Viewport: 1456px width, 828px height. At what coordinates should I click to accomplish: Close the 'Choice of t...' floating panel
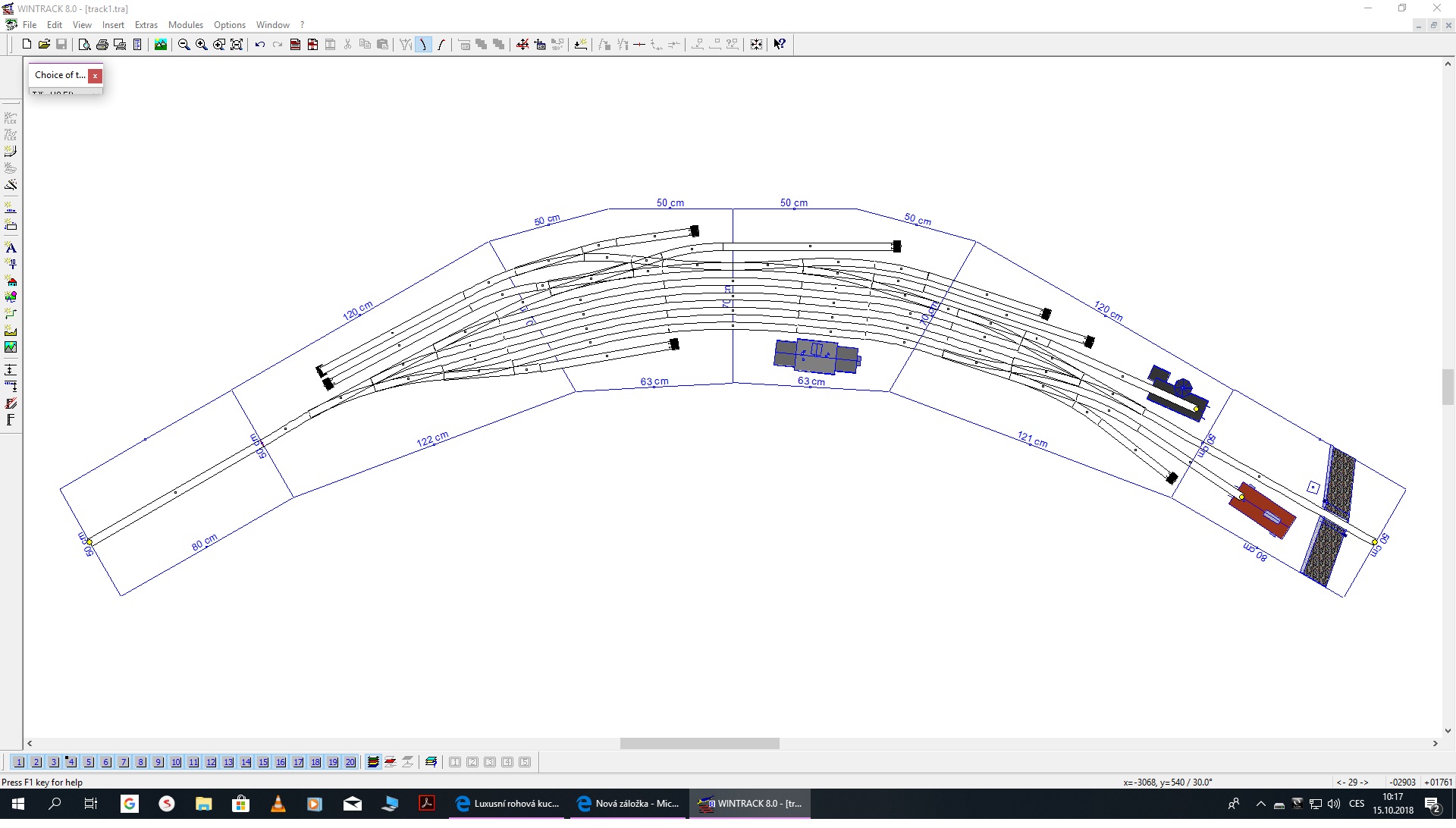point(95,76)
